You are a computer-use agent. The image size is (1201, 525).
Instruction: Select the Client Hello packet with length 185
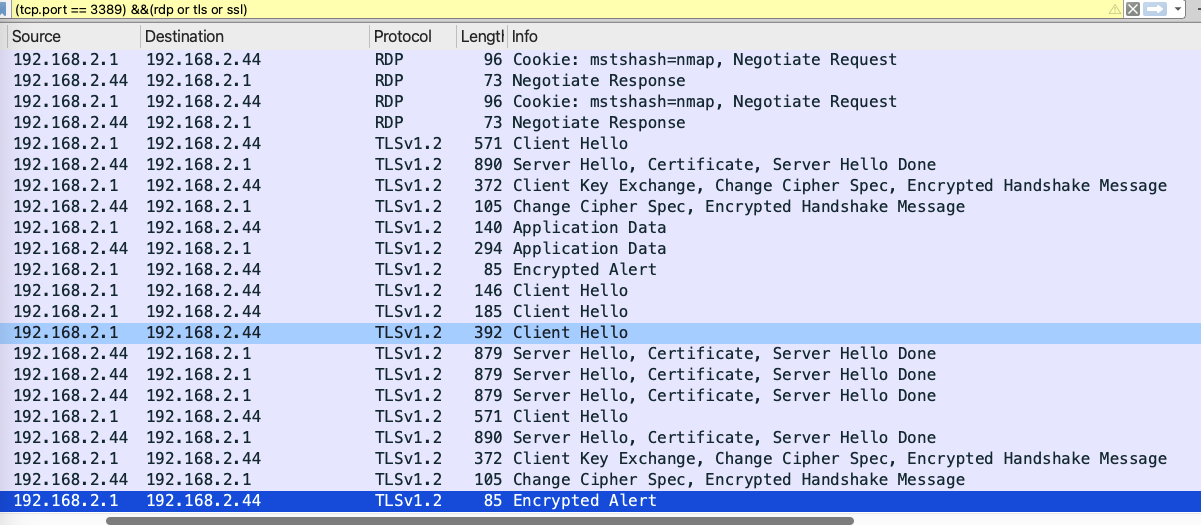click(600, 312)
